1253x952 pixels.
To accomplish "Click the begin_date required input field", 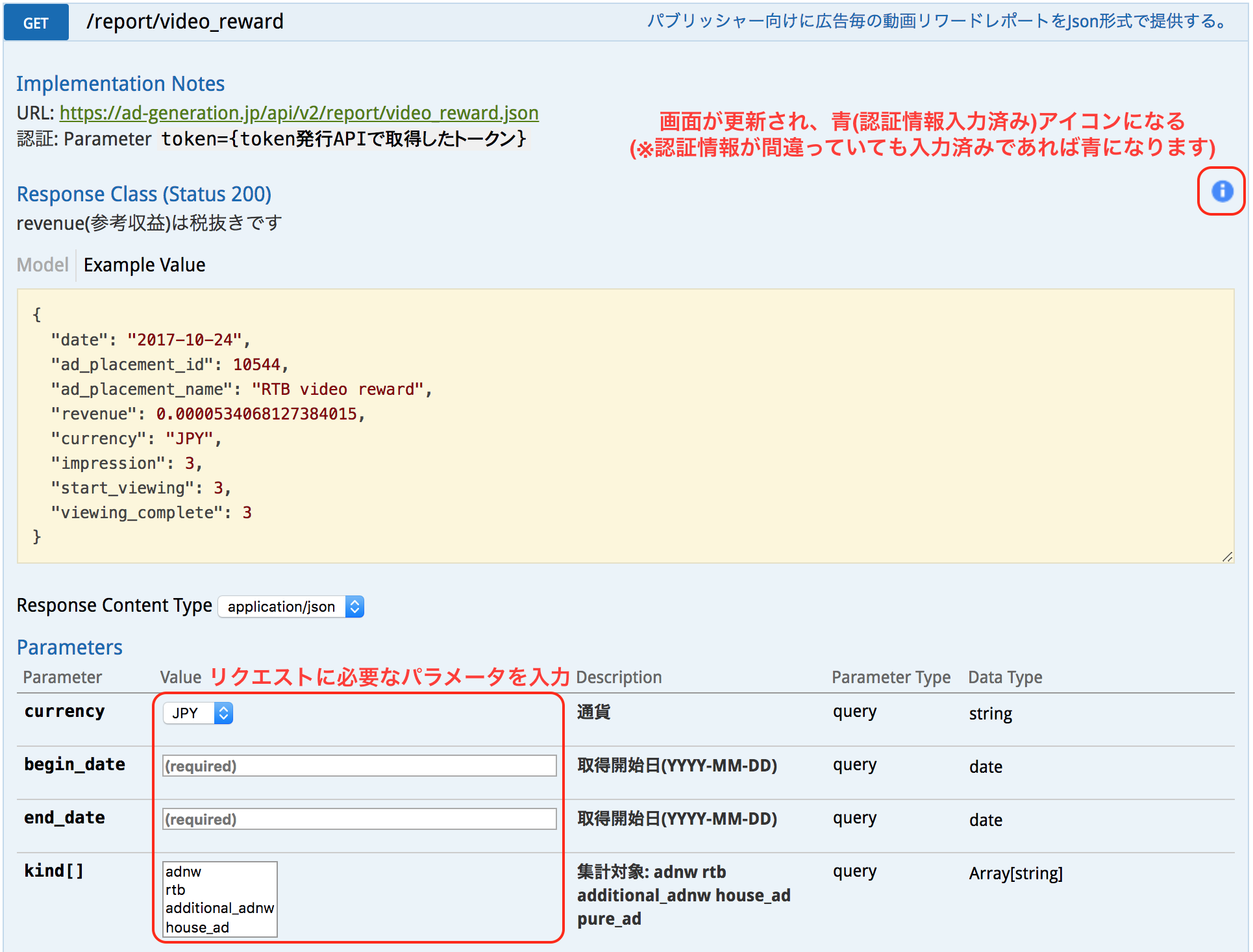I will pos(358,766).
